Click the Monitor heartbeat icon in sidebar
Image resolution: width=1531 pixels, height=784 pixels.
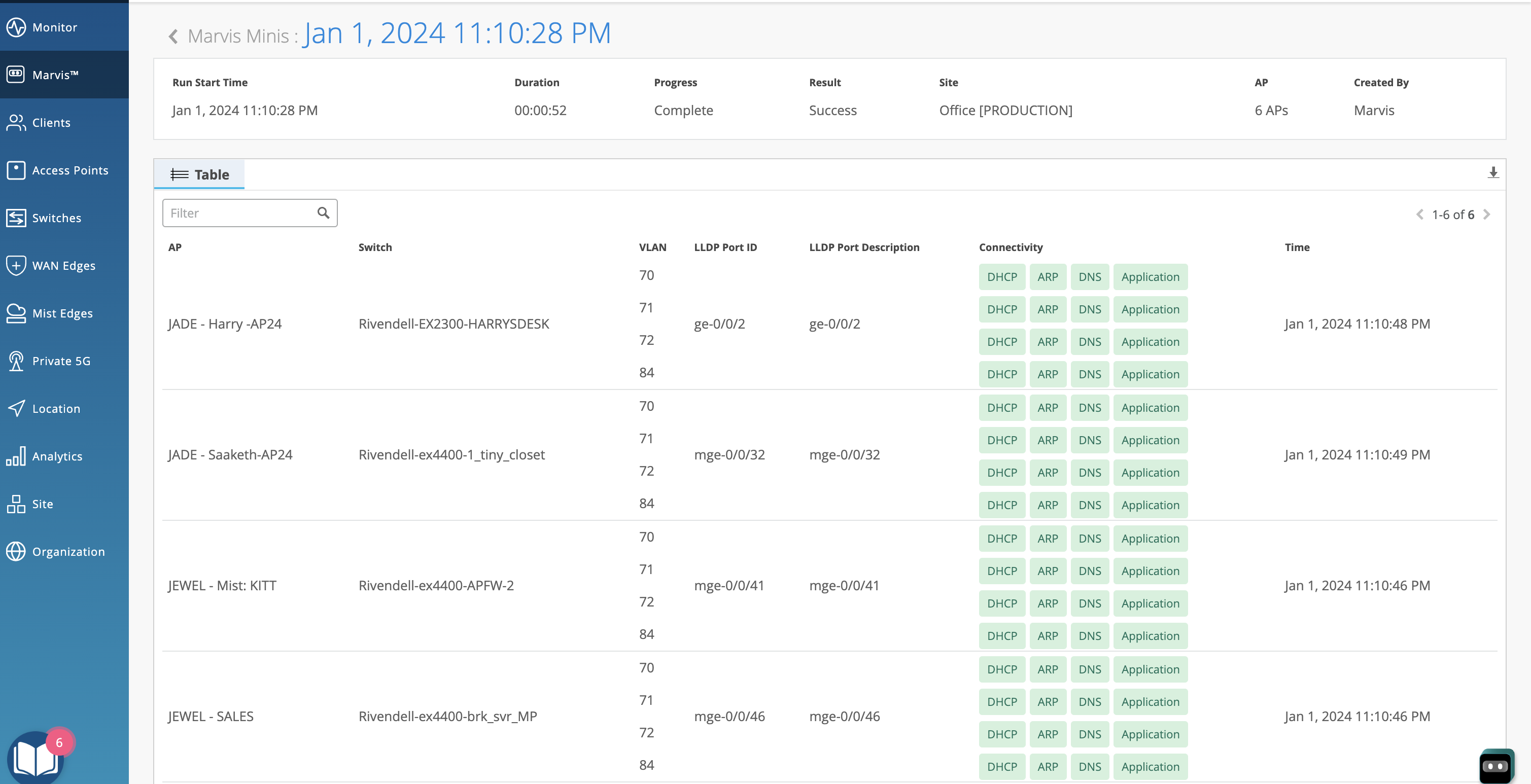pos(16,27)
